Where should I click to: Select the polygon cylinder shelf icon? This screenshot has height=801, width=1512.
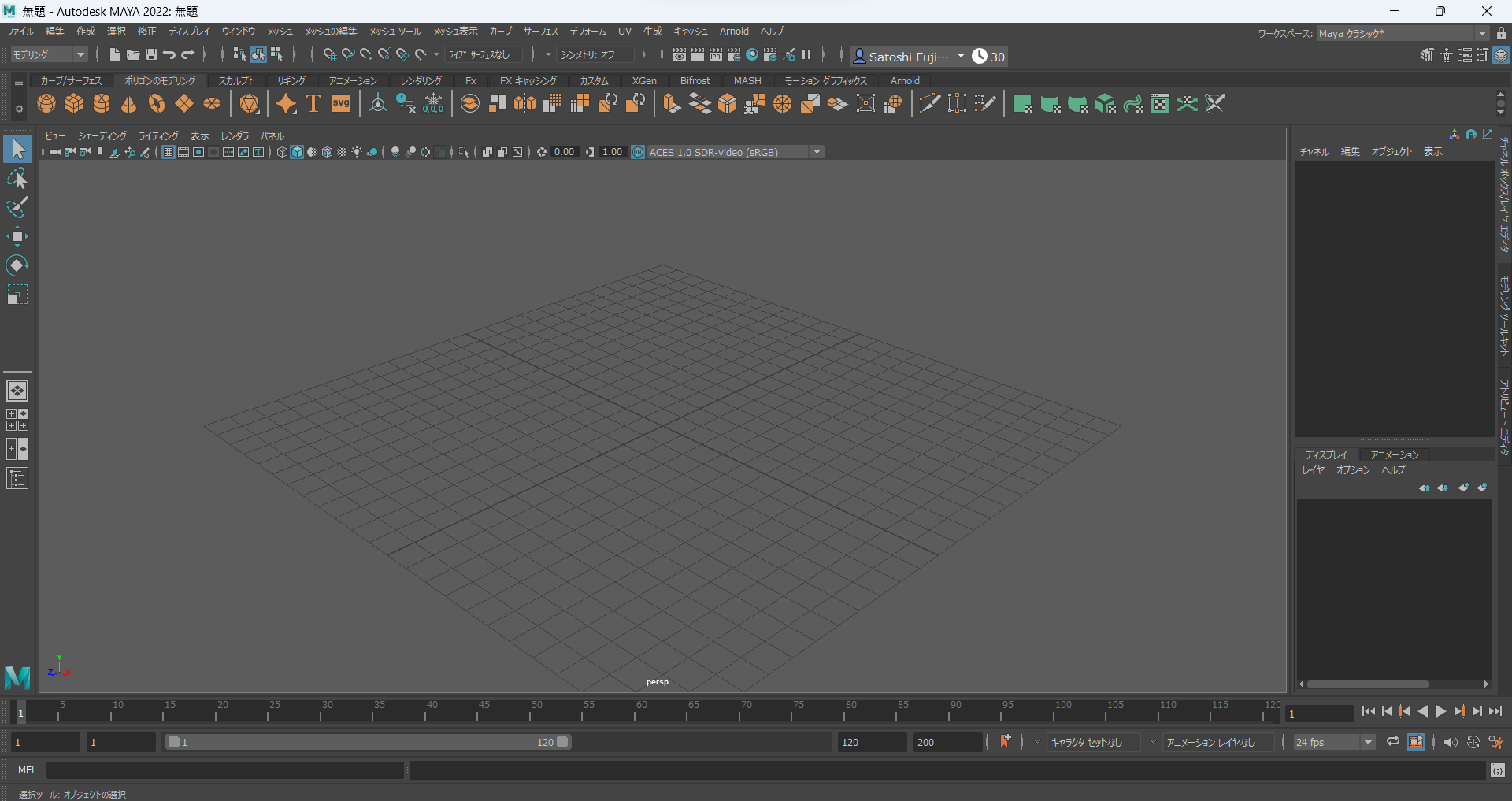click(101, 103)
